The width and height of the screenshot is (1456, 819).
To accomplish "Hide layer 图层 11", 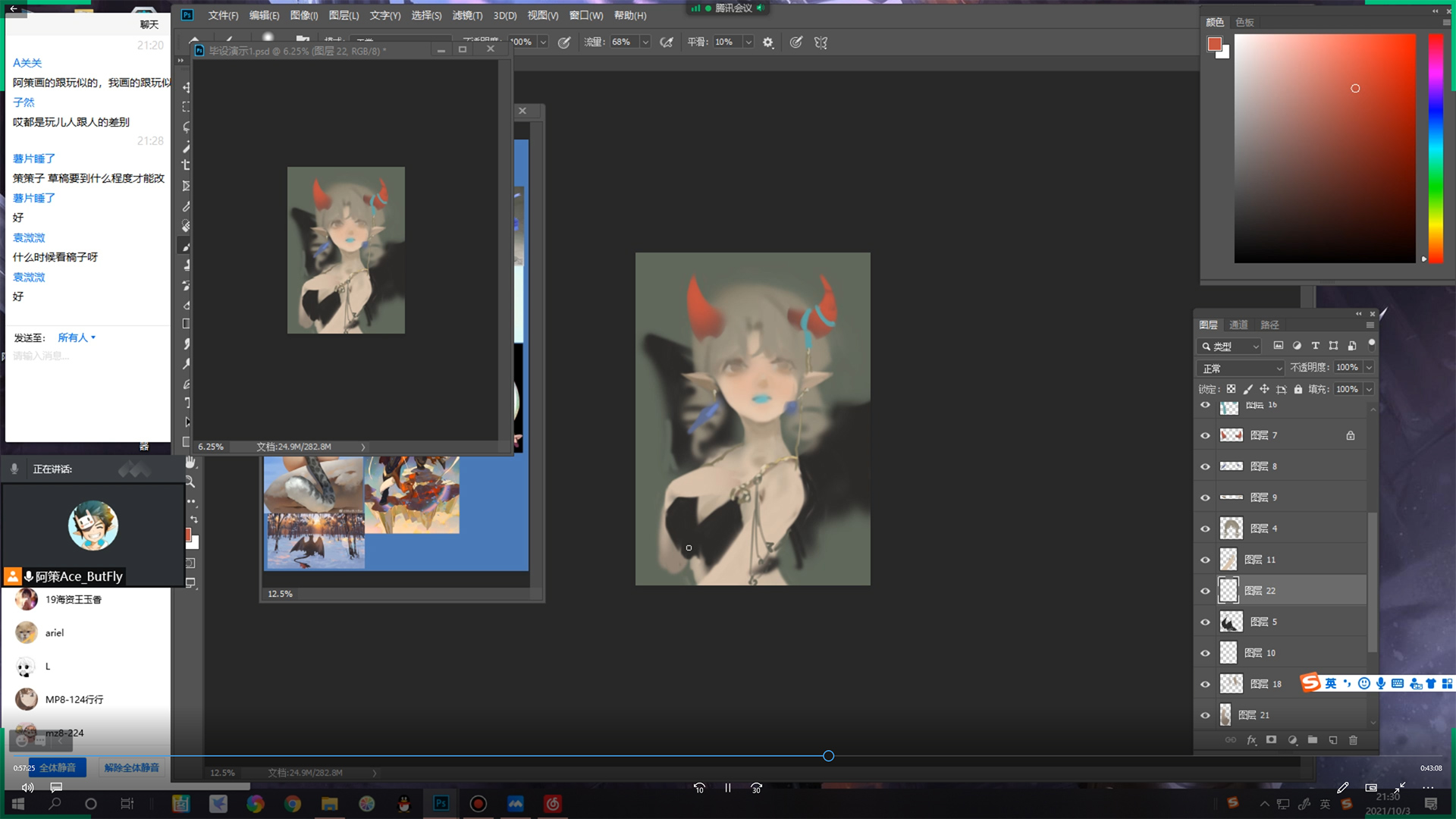I will [x=1205, y=560].
